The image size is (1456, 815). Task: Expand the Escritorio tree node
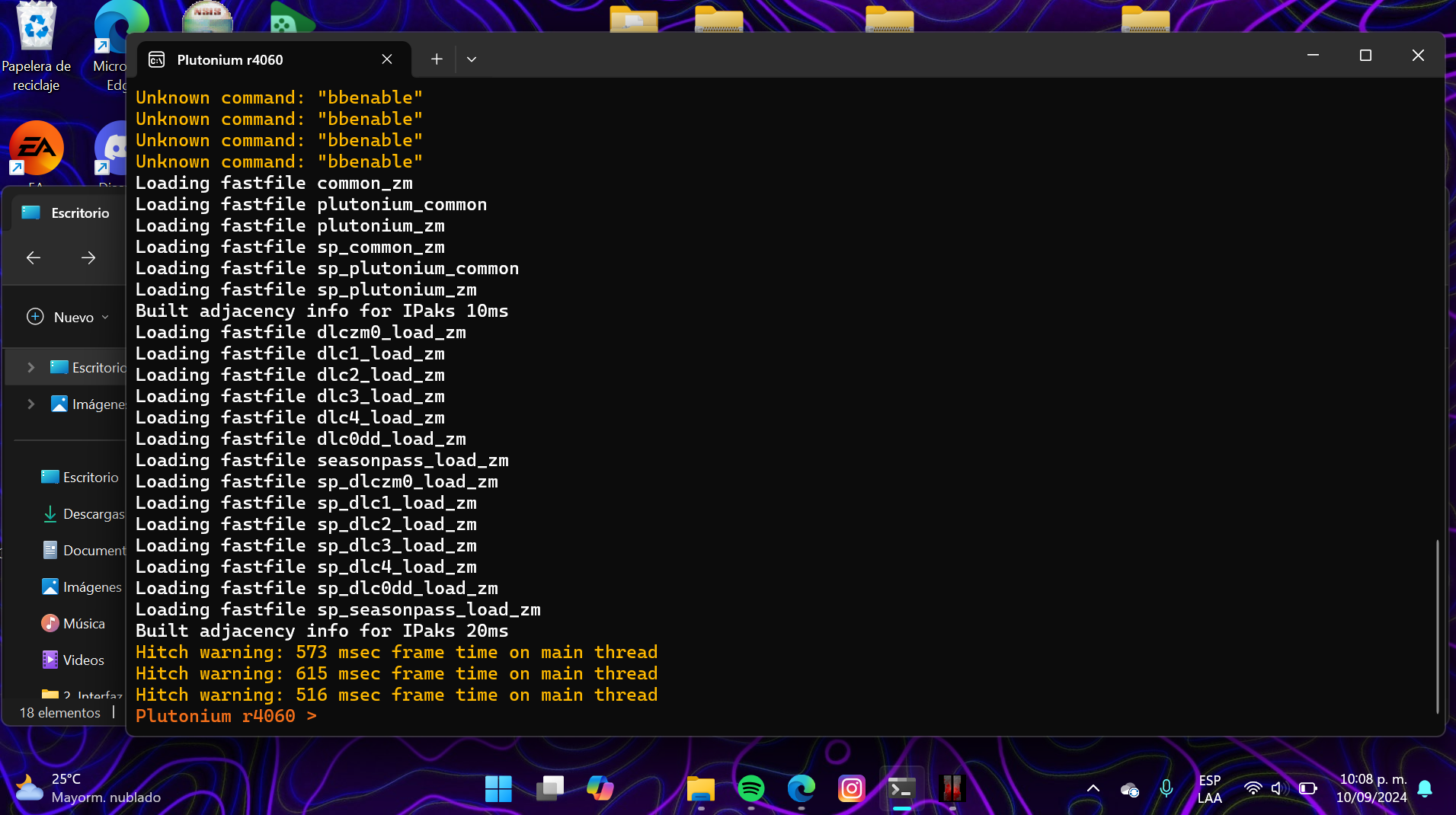[x=31, y=368]
